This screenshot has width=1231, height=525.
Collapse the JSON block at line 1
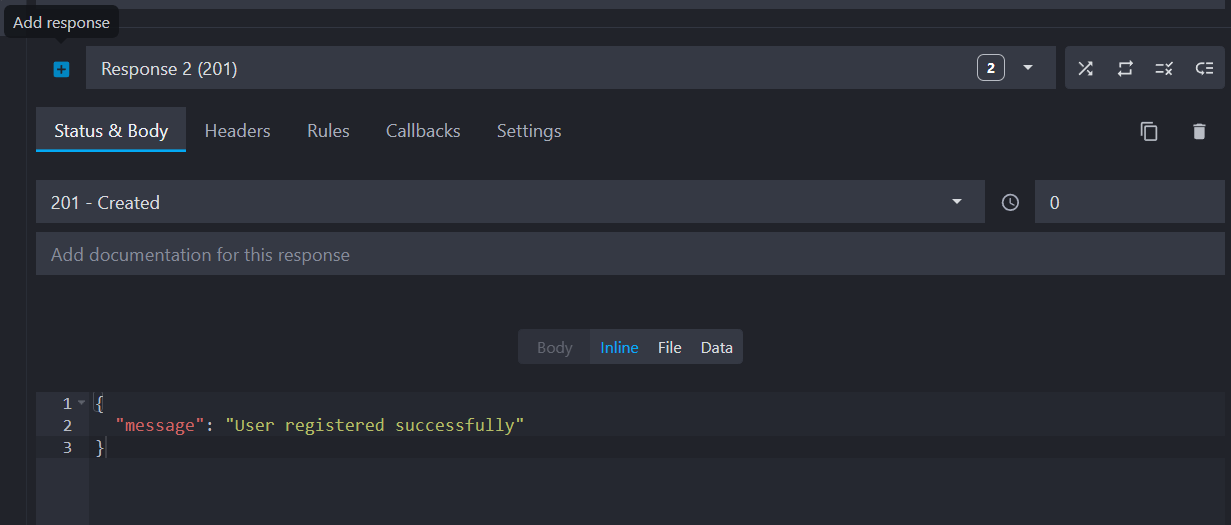coord(82,403)
